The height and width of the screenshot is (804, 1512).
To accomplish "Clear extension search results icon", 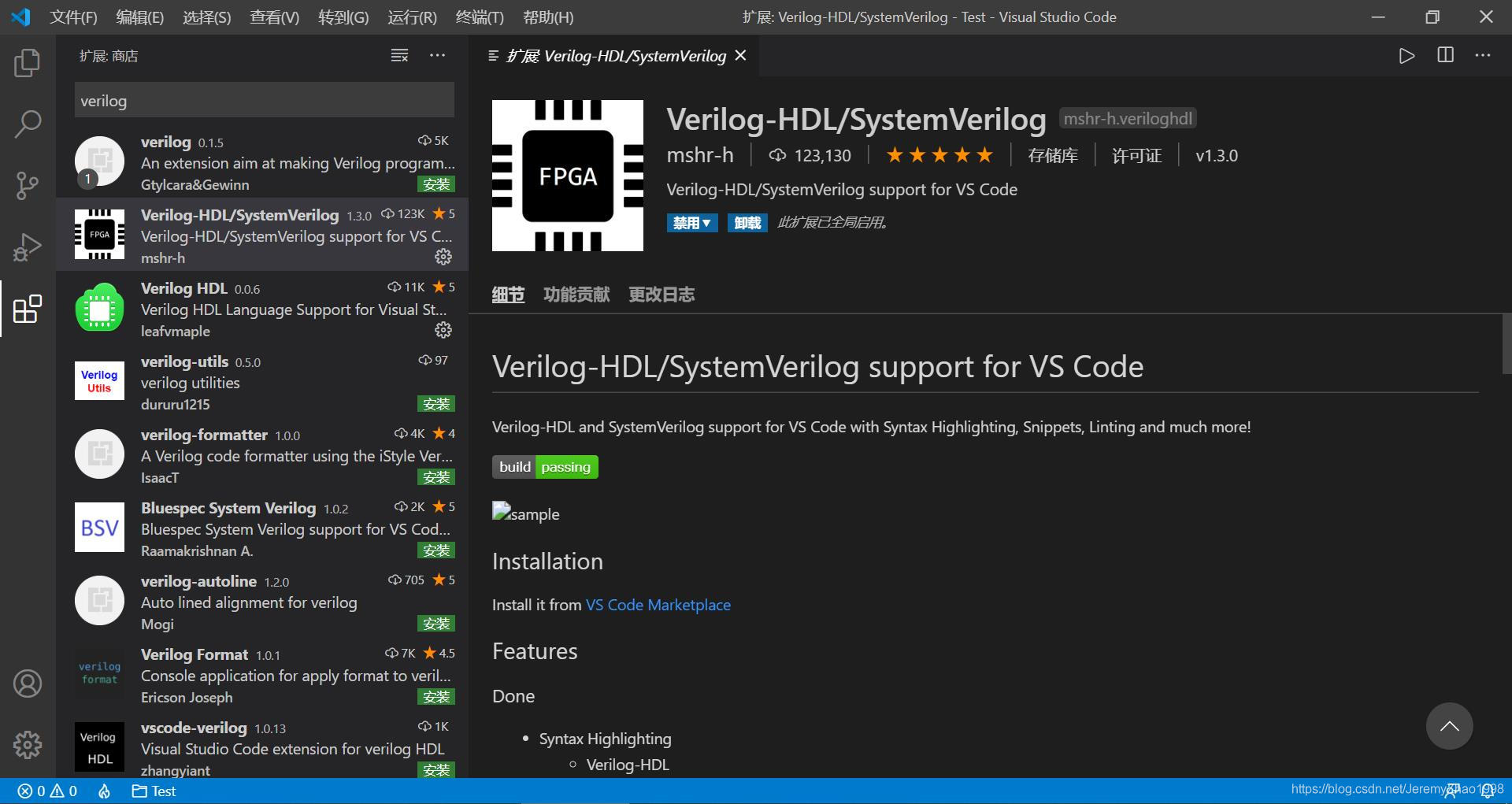I will pos(399,55).
